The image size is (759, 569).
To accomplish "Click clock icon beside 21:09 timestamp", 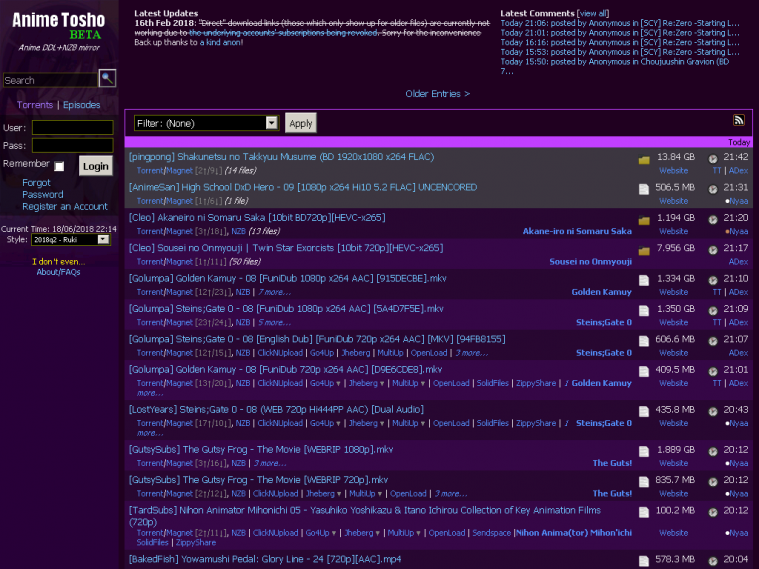I will pyautogui.click(x=713, y=311).
